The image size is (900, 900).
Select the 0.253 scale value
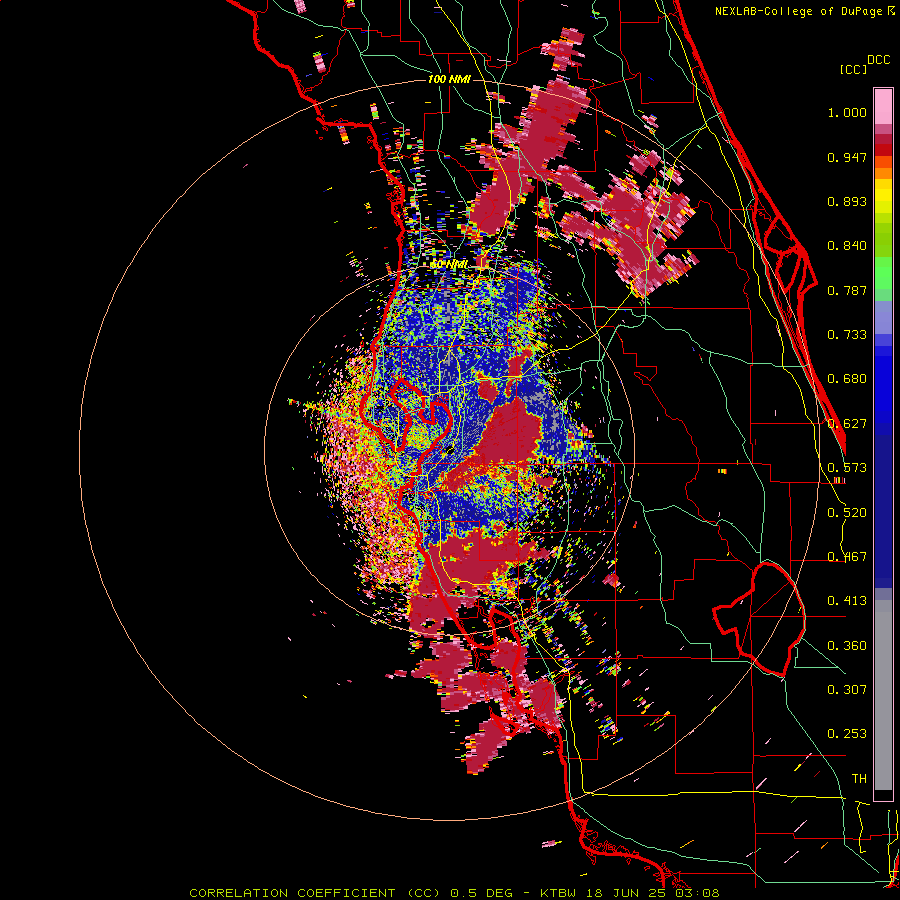[x=847, y=734]
